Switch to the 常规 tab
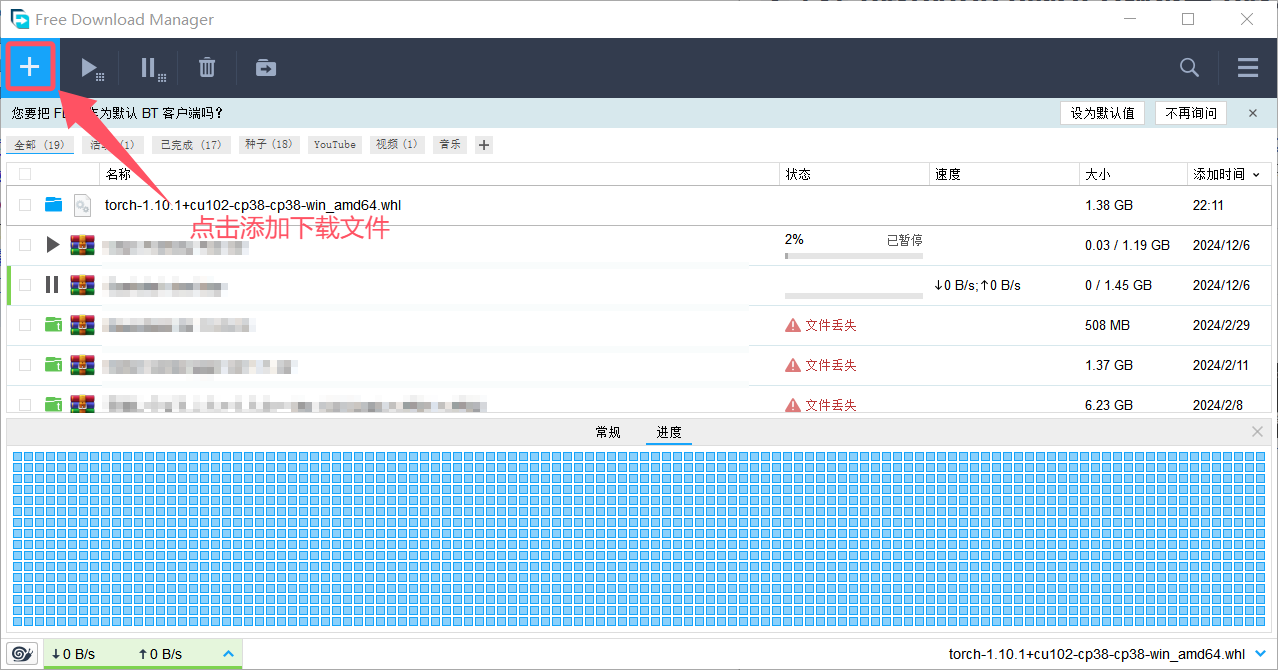 (607, 432)
